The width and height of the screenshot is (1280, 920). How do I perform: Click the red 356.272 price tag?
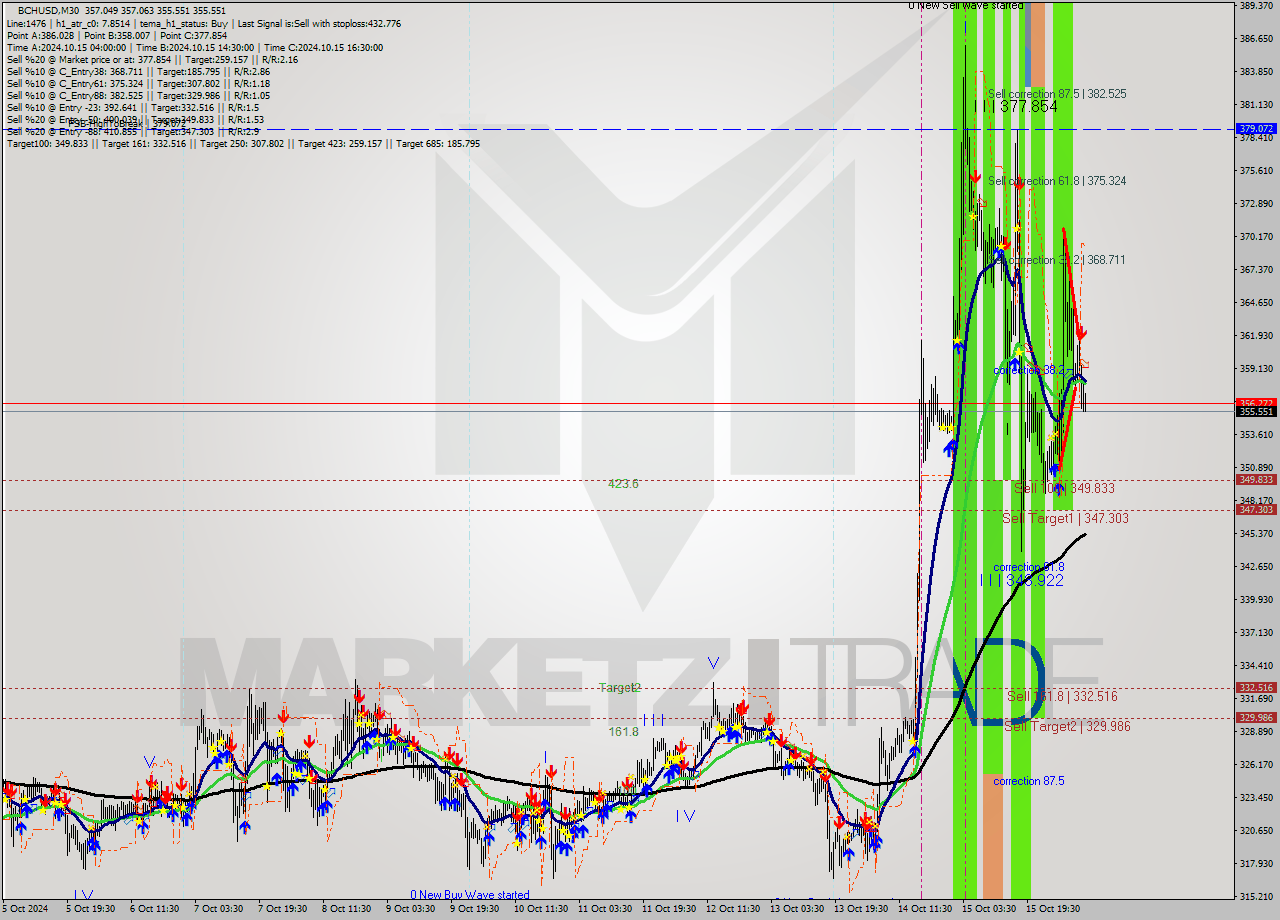pos(1256,403)
